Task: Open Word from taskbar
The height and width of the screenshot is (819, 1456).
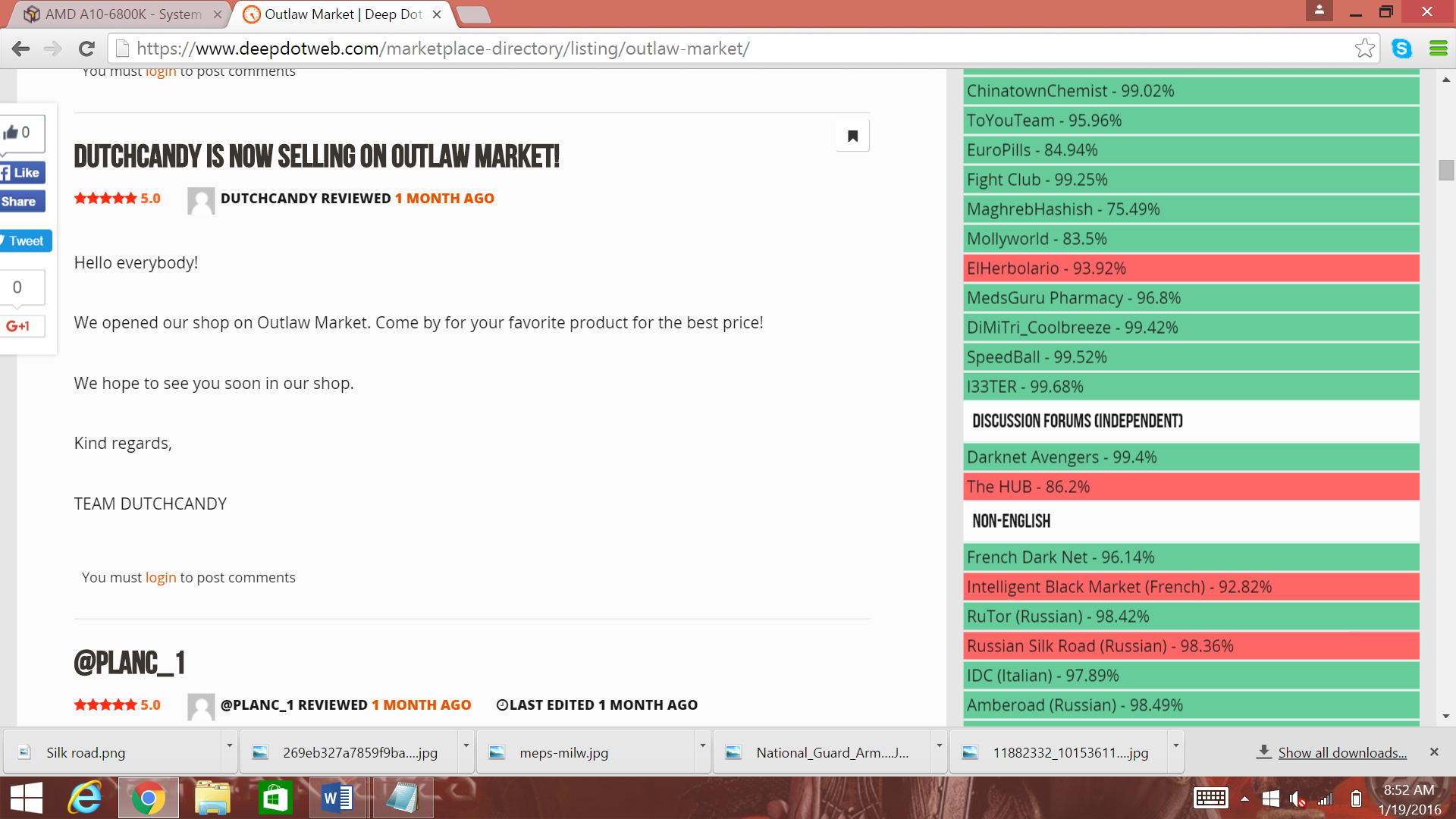Action: (x=337, y=798)
